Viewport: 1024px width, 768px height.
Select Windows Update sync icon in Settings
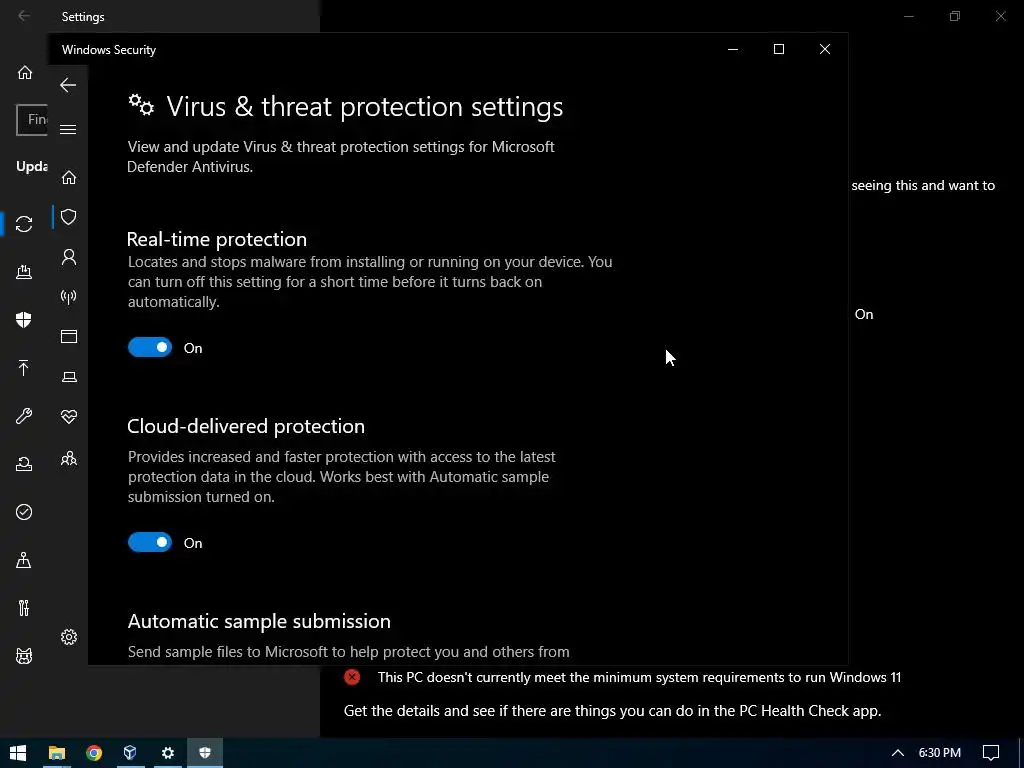point(24,224)
